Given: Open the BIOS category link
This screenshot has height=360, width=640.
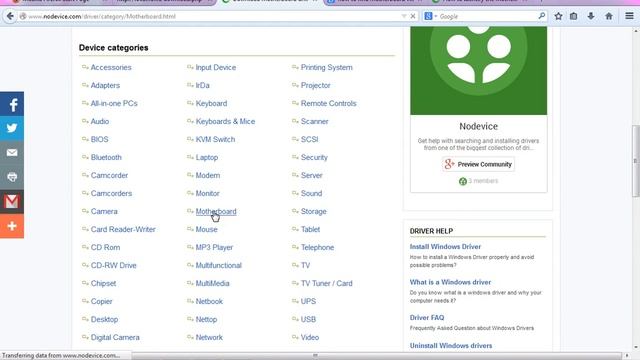Looking at the screenshot, I should click(100, 139).
